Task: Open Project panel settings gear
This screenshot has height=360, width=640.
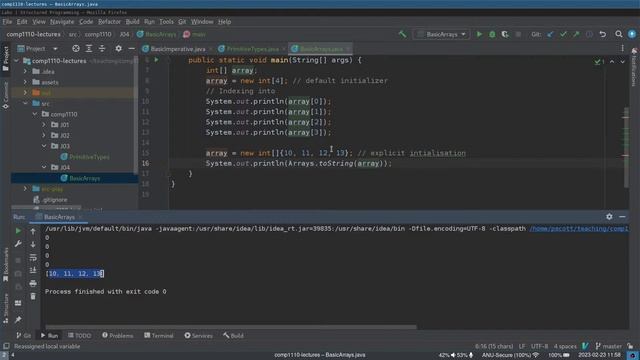Action: [118, 49]
